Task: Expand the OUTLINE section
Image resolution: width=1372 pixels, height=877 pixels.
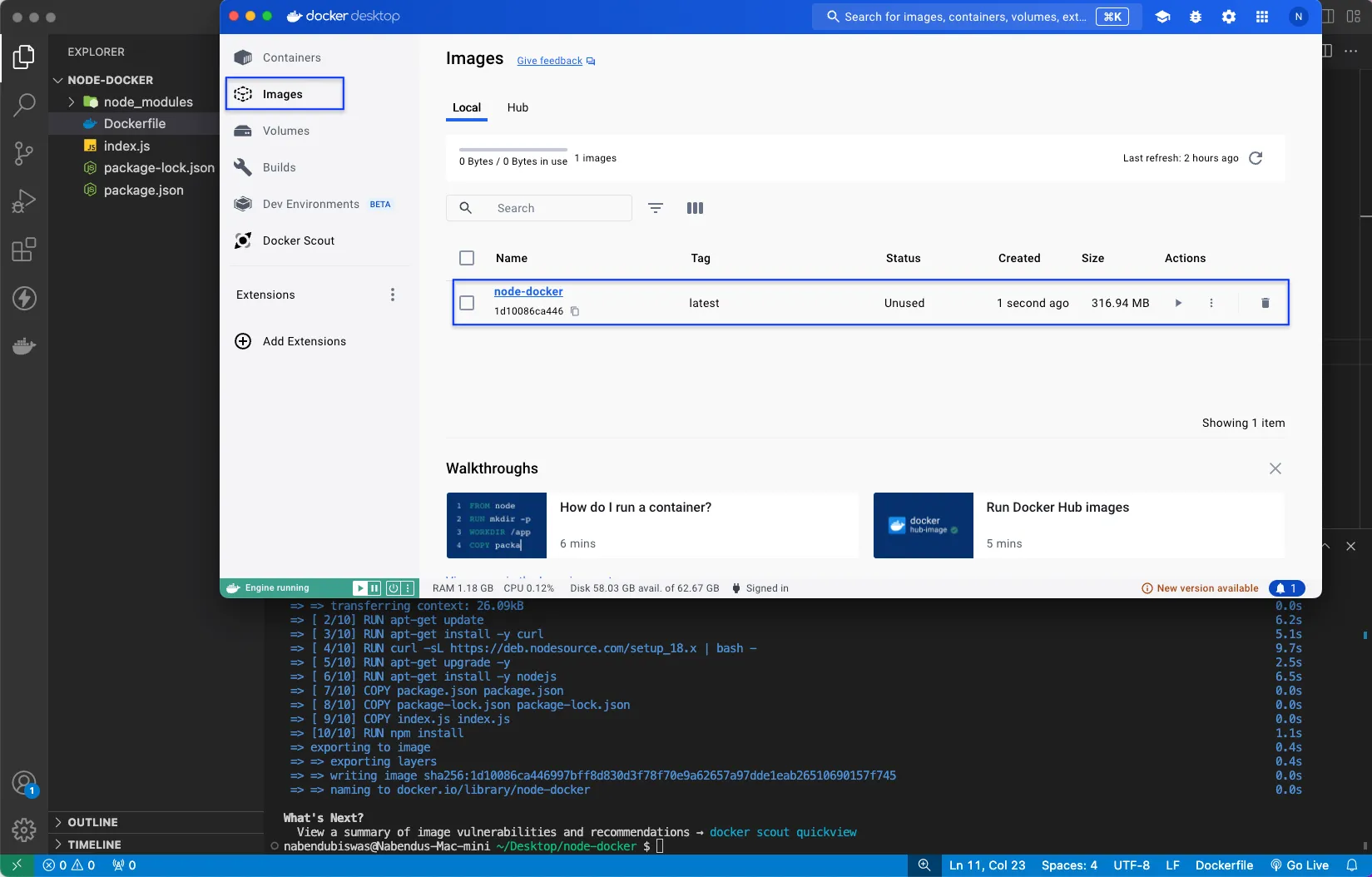Action: 92,822
